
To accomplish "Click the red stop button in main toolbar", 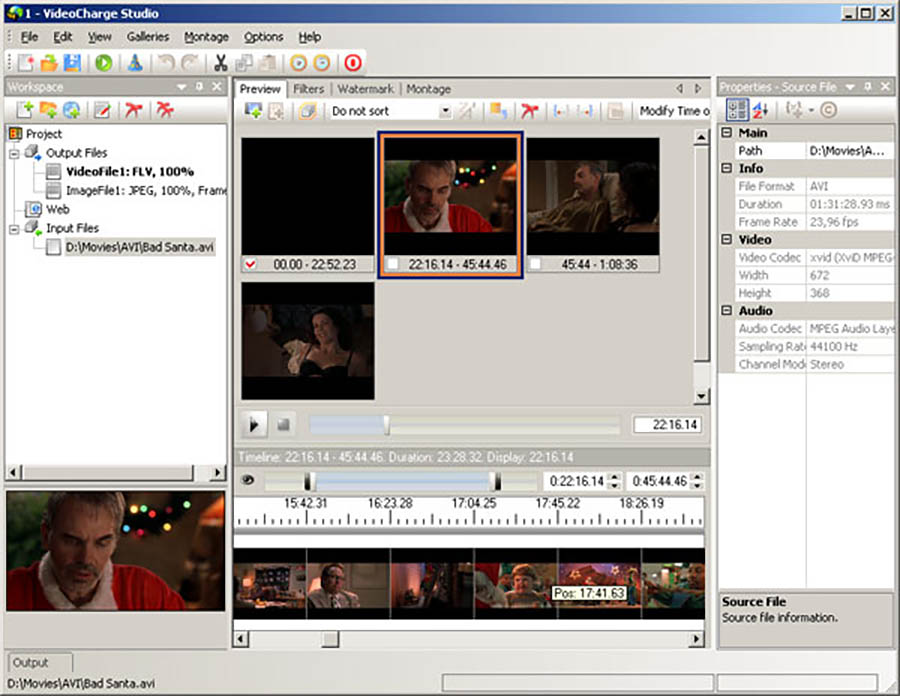I will 352,63.
